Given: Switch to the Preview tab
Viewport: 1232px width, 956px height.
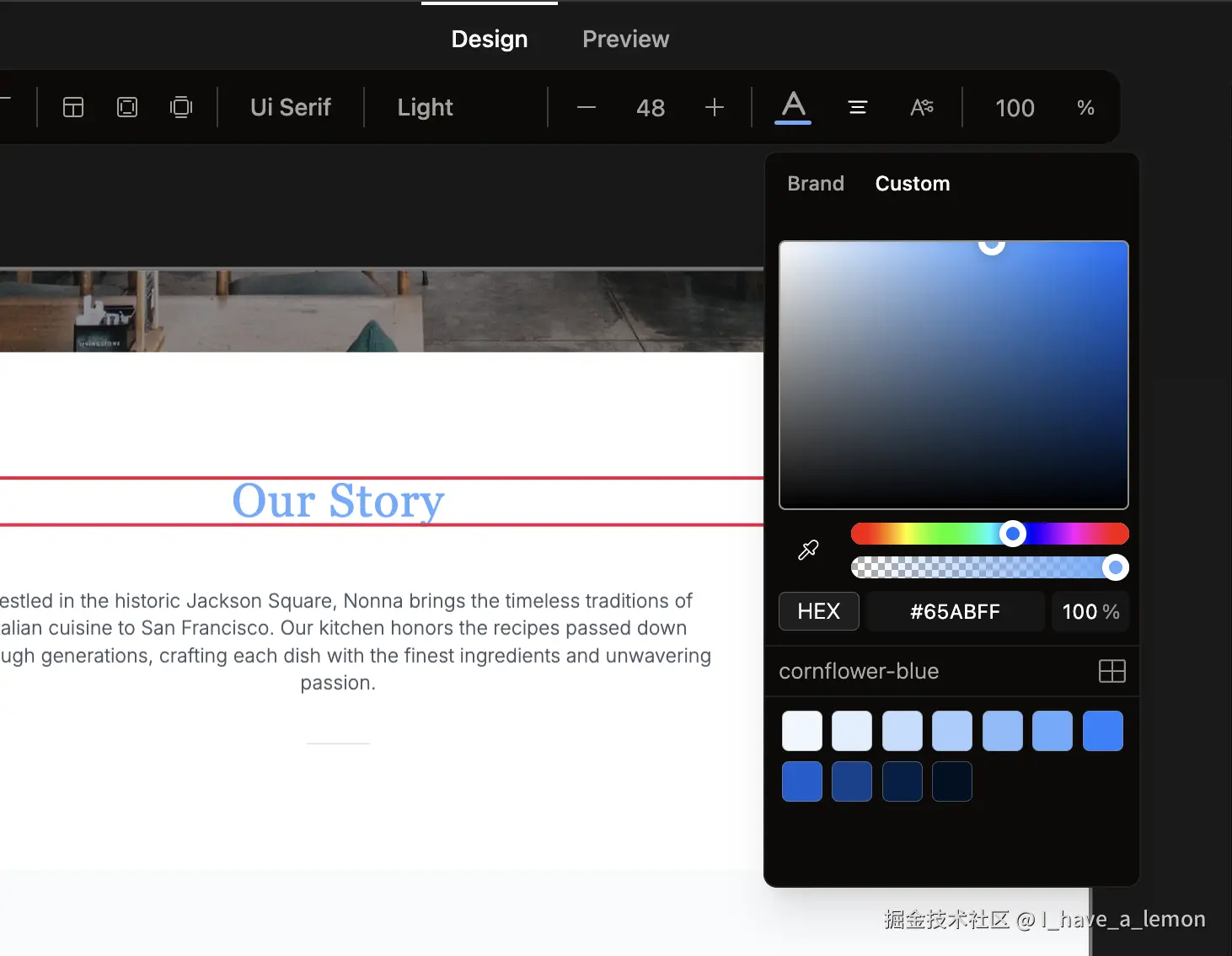Looking at the screenshot, I should coord(626,39).
